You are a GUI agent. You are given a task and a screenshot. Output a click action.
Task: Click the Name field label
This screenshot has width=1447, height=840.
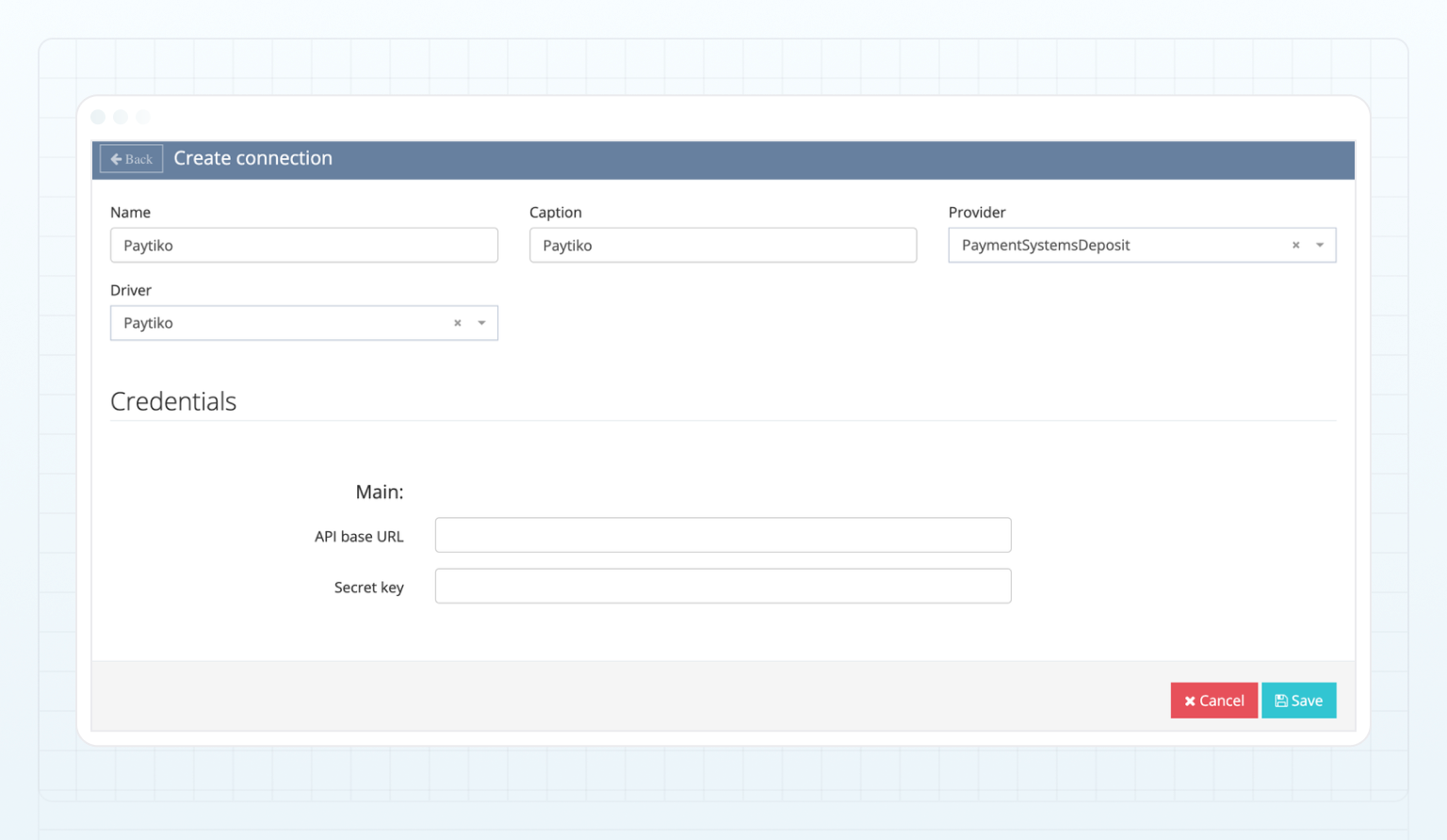130,213
